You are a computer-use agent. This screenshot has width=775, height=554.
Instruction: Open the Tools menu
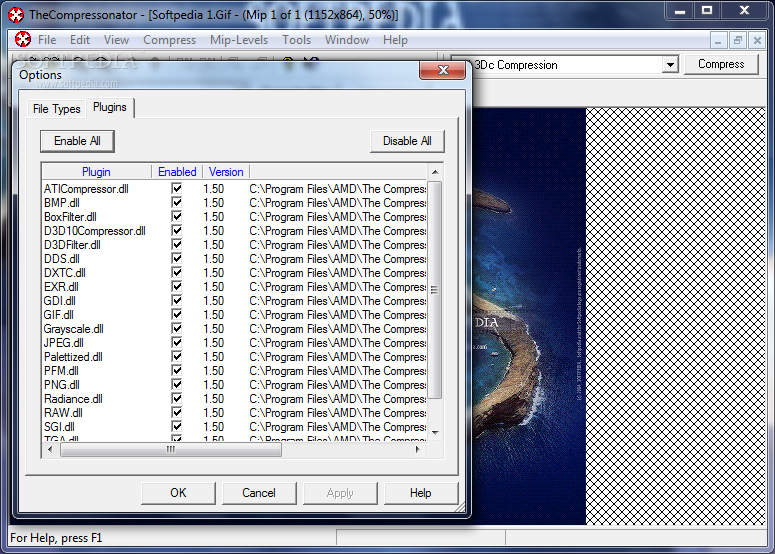tap(296, 40)
